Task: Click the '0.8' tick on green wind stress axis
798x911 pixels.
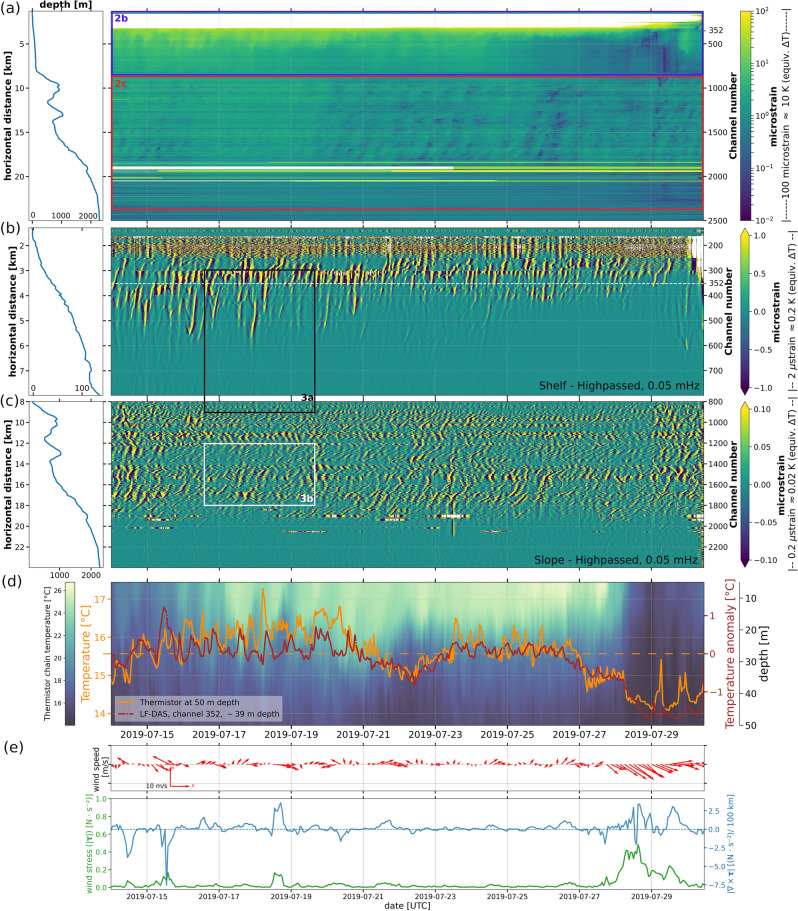Action: [101, 816]
